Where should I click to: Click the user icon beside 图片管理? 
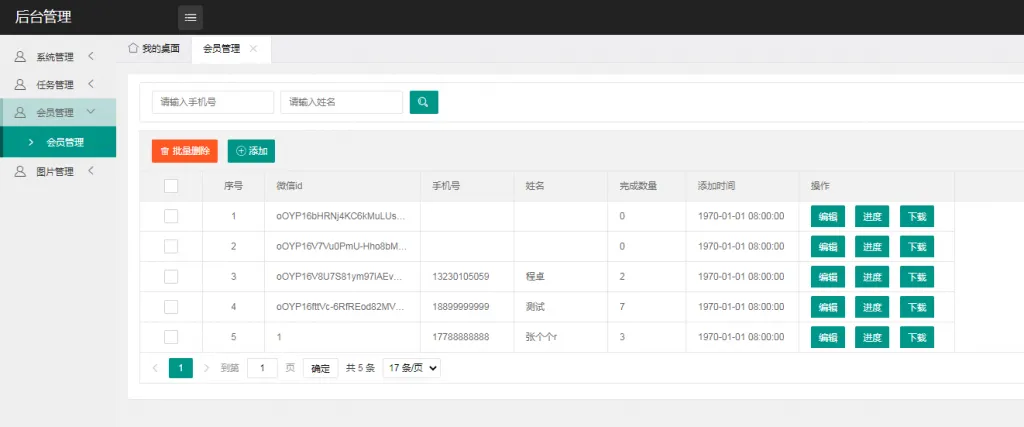pyautogui.click(x=20, y=172)
